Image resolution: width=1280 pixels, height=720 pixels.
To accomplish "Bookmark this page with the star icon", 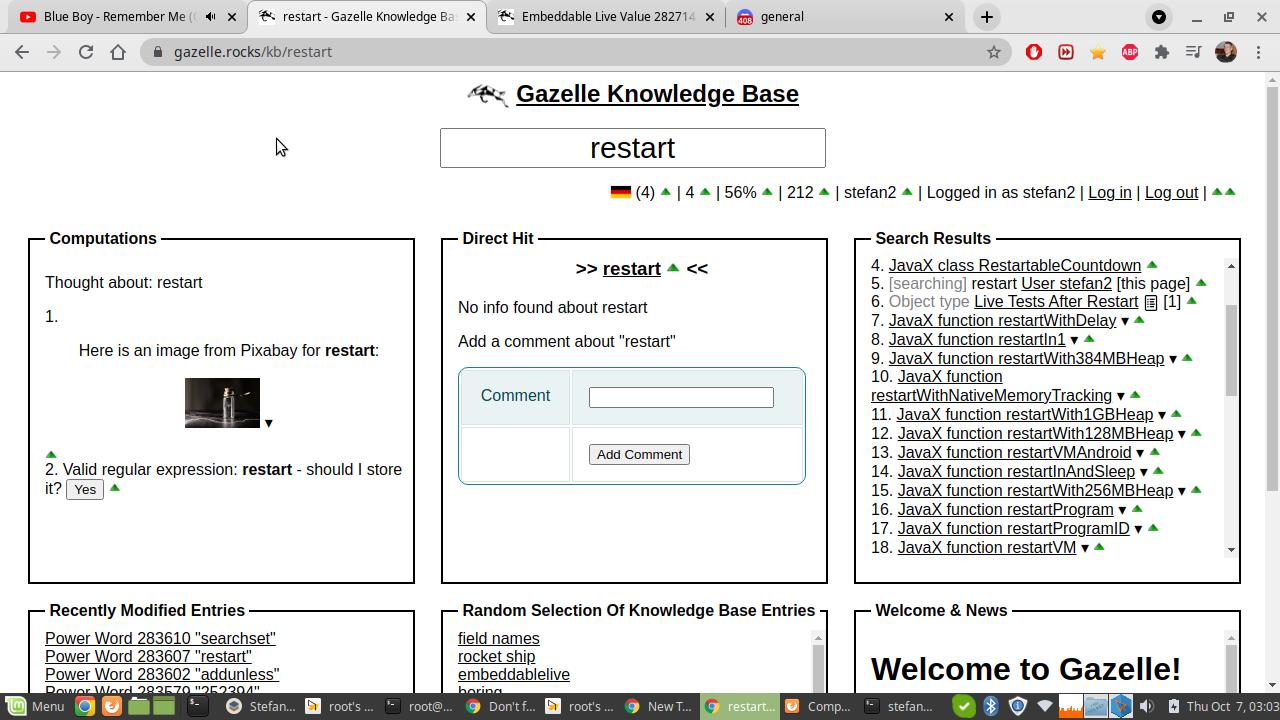I will (x=993, y=52).
